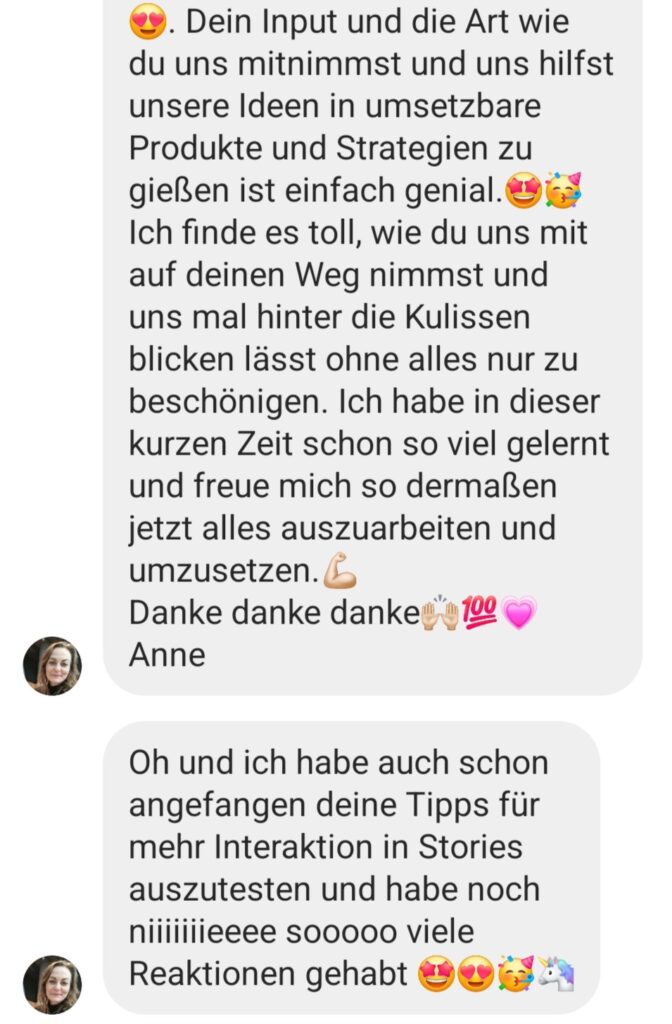Tap the flexed biceps emoji after 'umzusetzen.'
The height and width of the screenshot is (1024, 672).
point(340,570)
